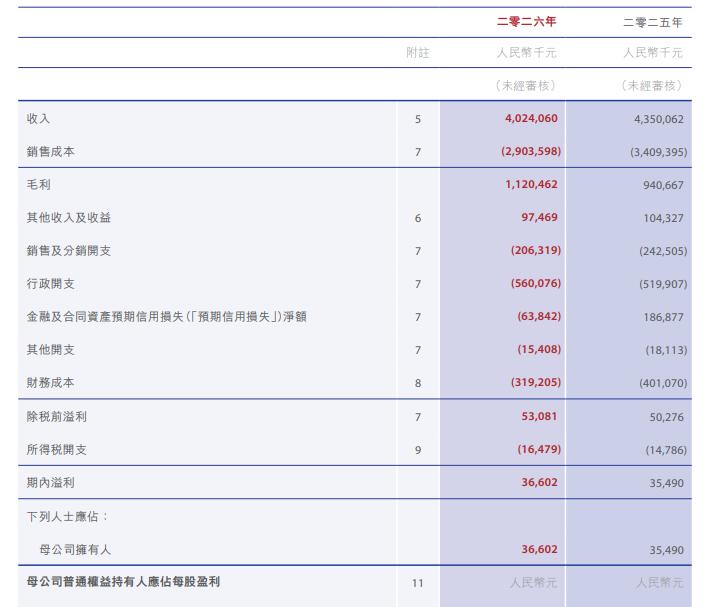Click 人民幣元 in the 2026 earnings-per-share row
Viewport: 709px width, 607px height.
533,583
